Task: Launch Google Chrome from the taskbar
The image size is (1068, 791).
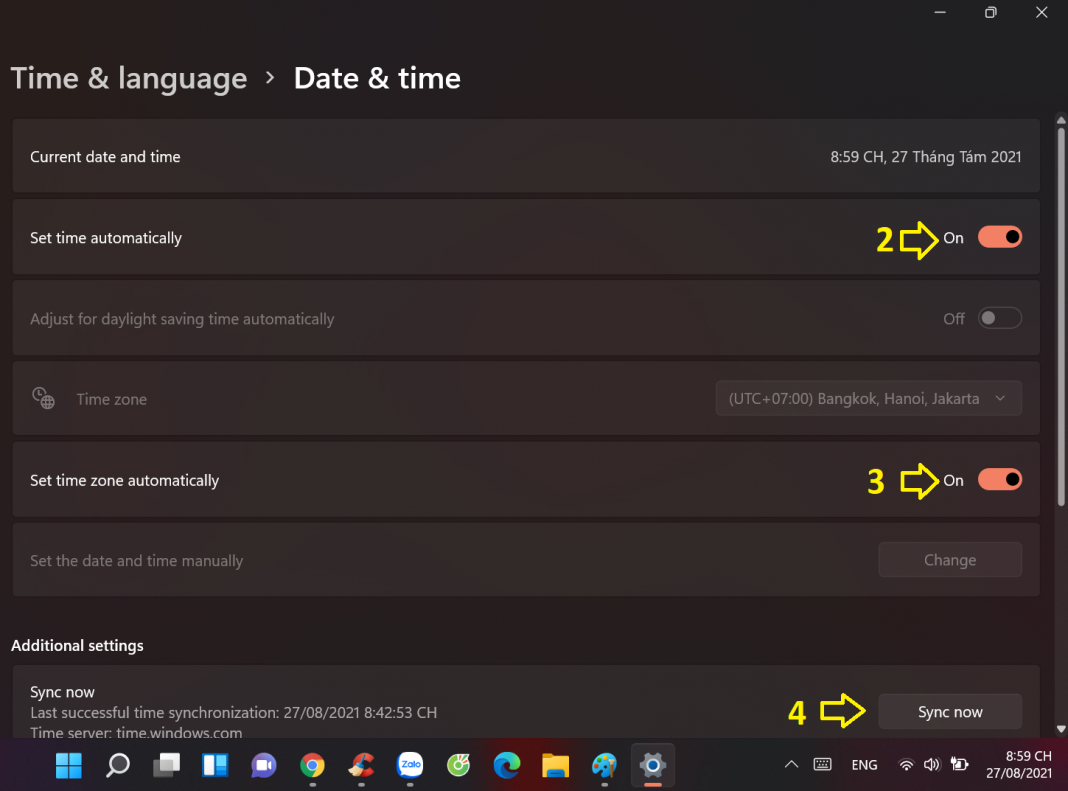Action: tap(312, 766)
